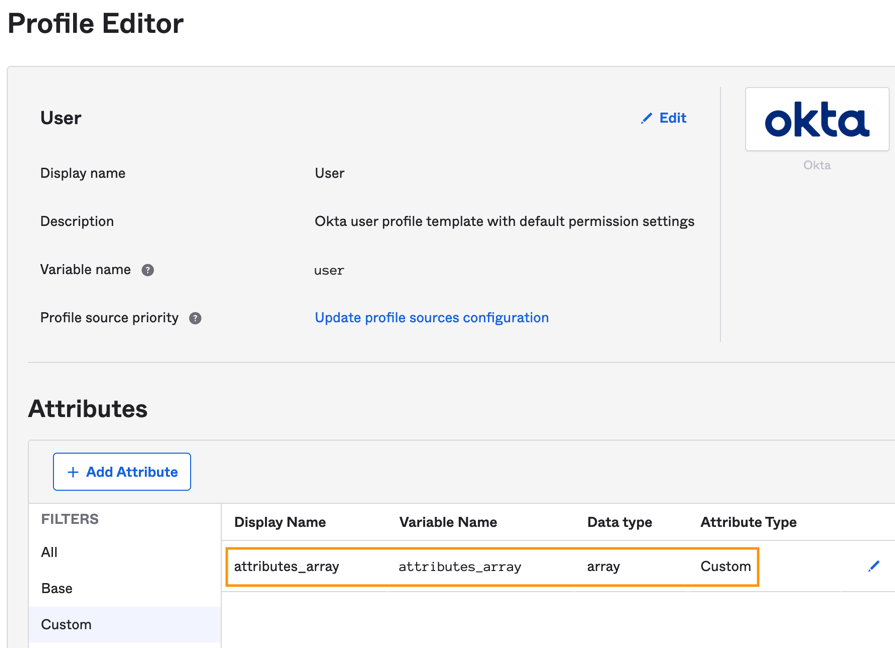895x648 pixels.
Task: Click the Profile source priority help icon
Action: (x=195, y=318)
